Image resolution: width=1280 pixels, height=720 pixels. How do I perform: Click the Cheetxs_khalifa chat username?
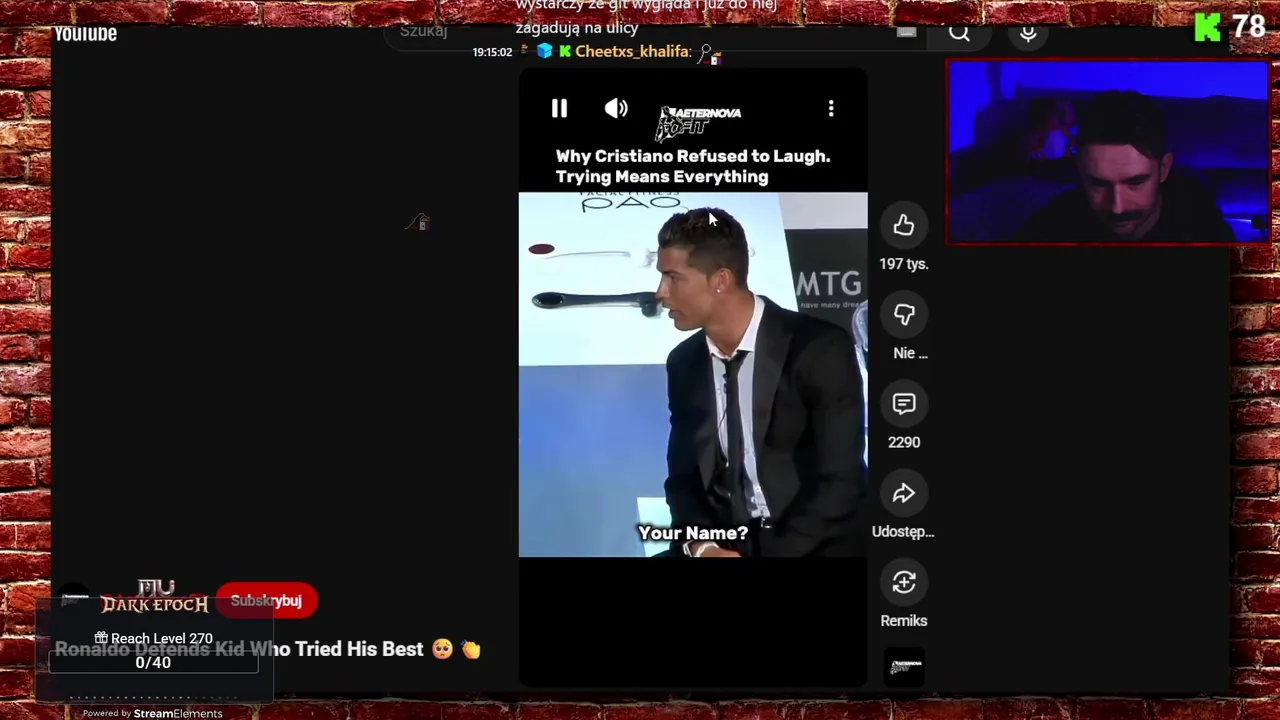[x=632, y=51]
